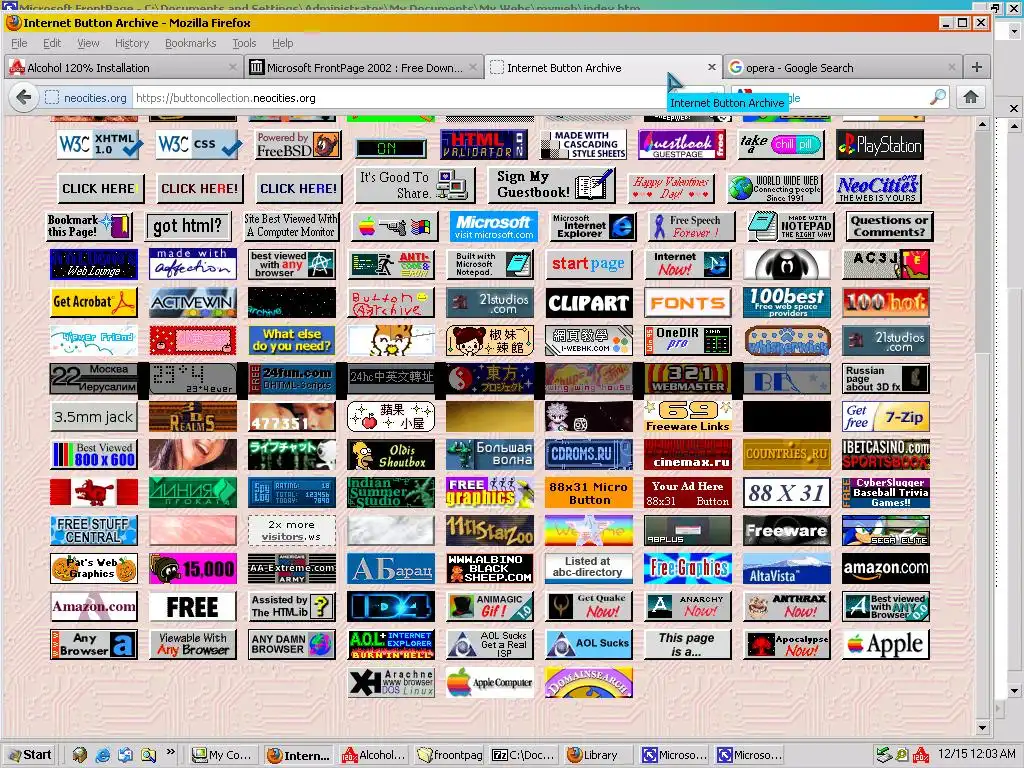Screen dimensions: 1024x768
Task: Click the URL address bar field
Action: (398, 98)
